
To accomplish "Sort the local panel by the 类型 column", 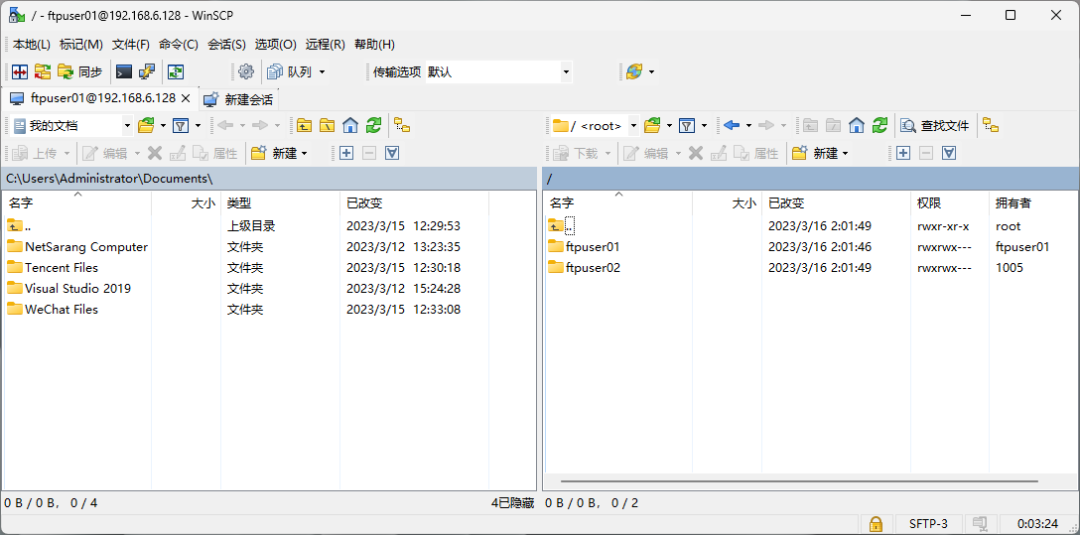I will (280, 203).
